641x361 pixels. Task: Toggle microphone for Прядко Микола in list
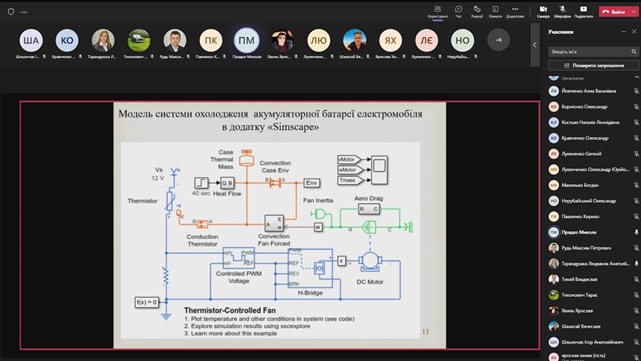pos(636,232)
